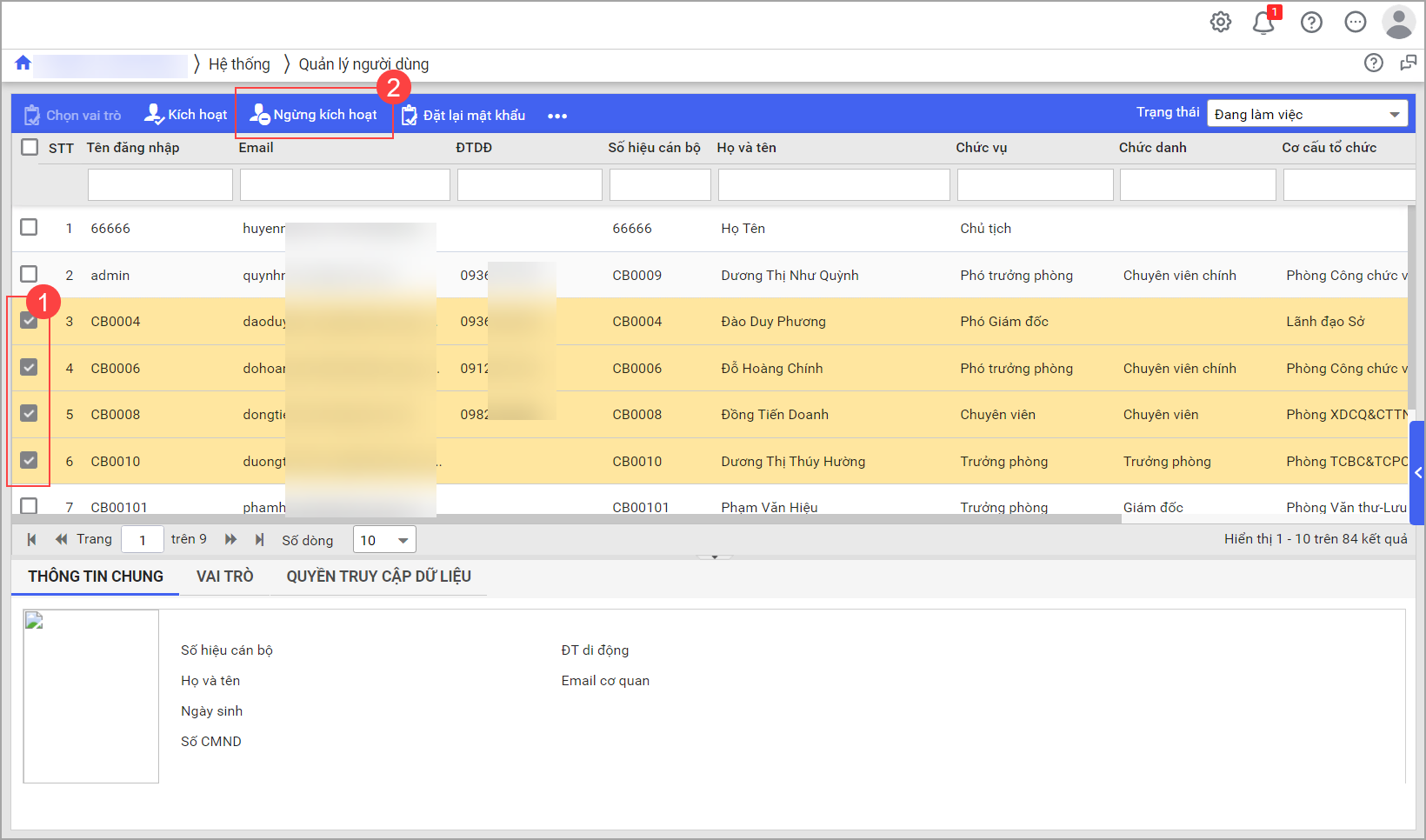Uncheck the row for CB0004

(29, 320)
